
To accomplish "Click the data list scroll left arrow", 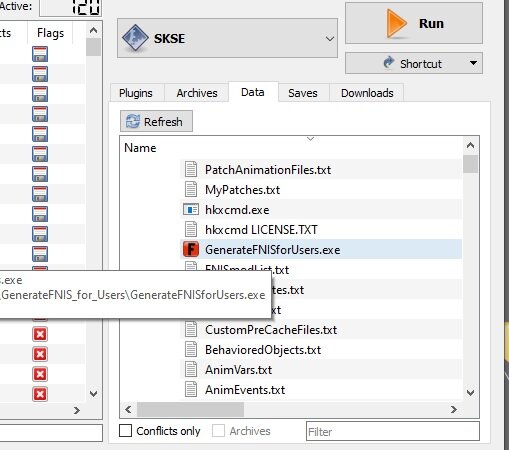I will point(128,409).
